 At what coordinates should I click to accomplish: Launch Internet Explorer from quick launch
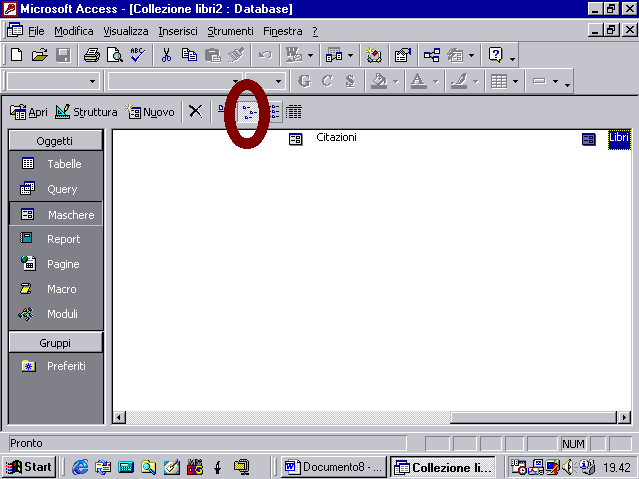(x=80, y=467)
